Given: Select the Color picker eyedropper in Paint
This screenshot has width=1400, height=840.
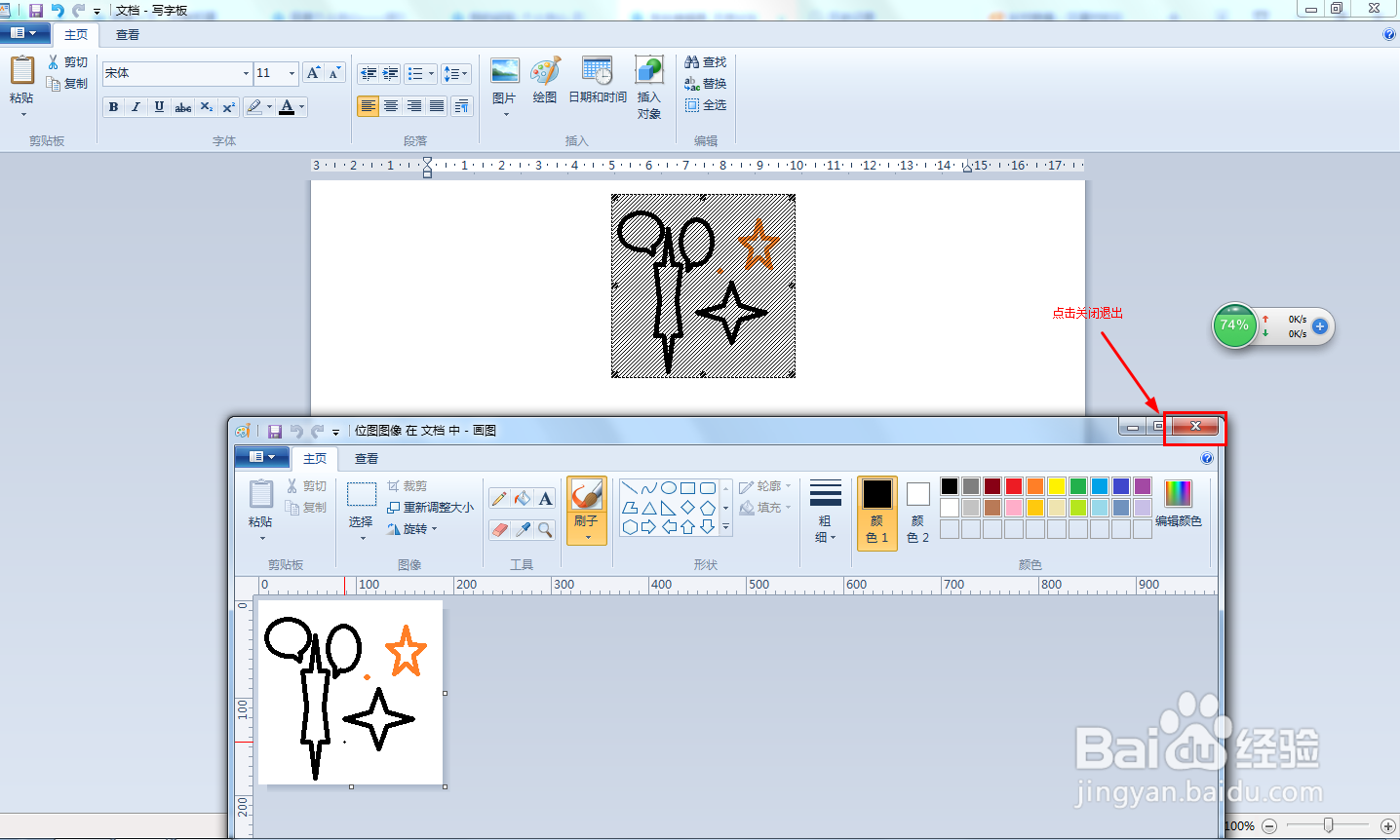Looking at the screenshot, I should [x=523, y=529].
